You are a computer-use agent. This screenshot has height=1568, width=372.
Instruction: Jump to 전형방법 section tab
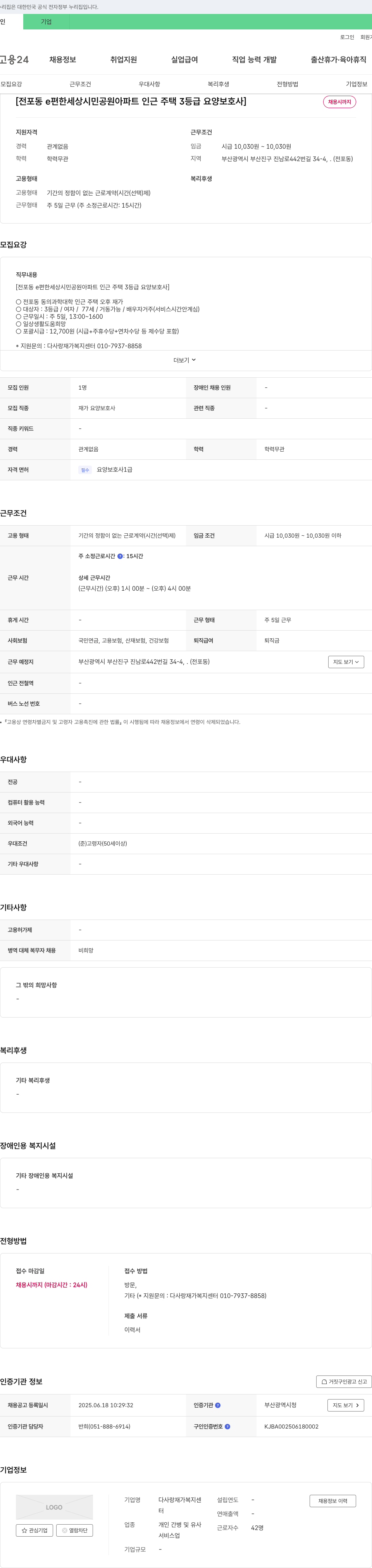(x=288, y=84)
